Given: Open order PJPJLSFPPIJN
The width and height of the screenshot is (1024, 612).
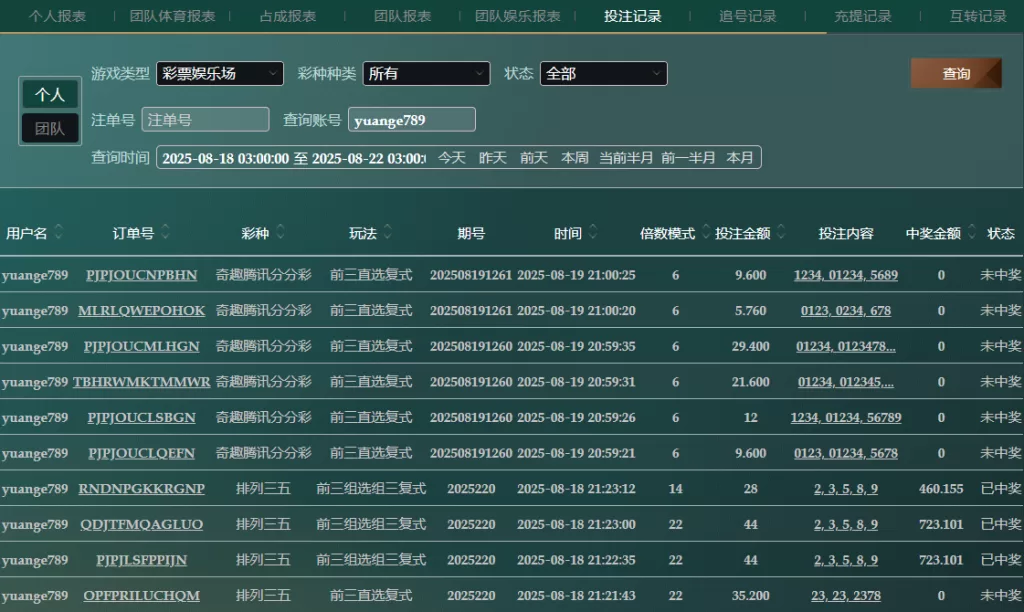Looking at the screenshot, I should (142, 560).
